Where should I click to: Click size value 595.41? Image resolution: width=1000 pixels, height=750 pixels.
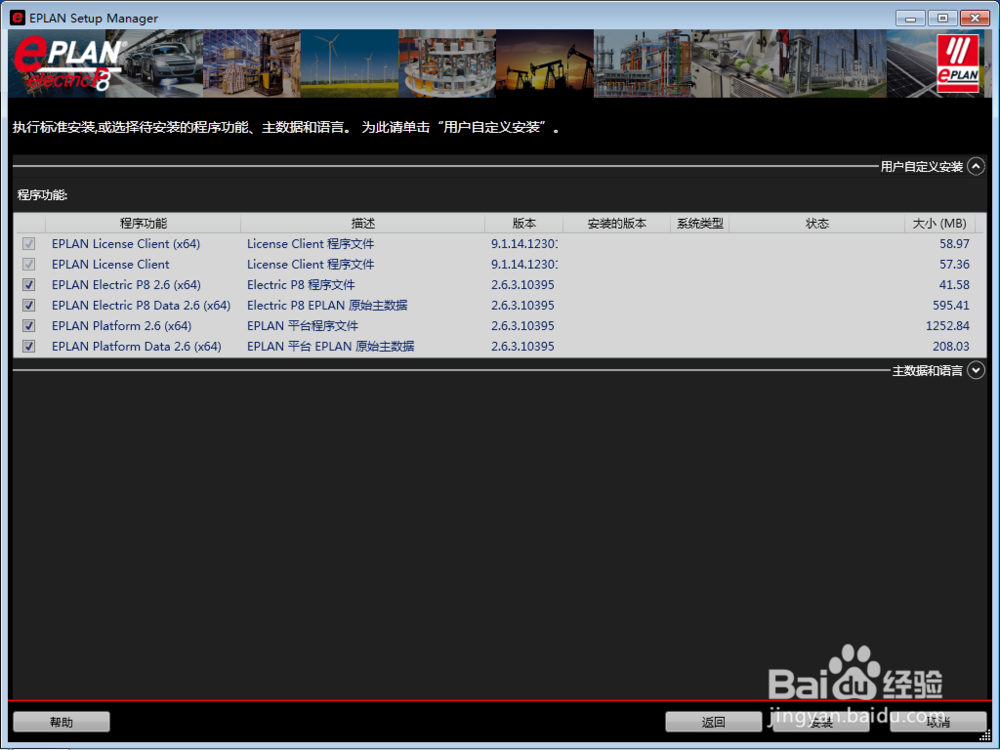[x=950, y=305]
